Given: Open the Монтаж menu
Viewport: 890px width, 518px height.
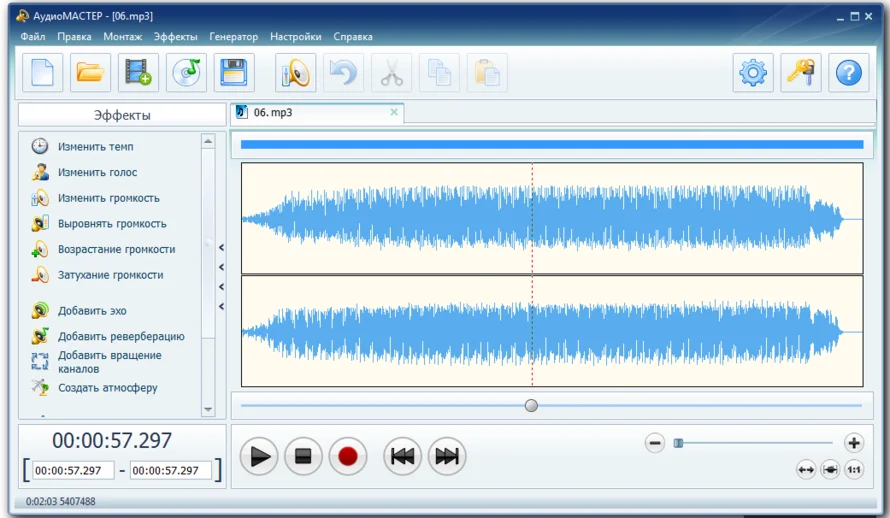Looking at the screenshot, I should click(x=122, y=37).
